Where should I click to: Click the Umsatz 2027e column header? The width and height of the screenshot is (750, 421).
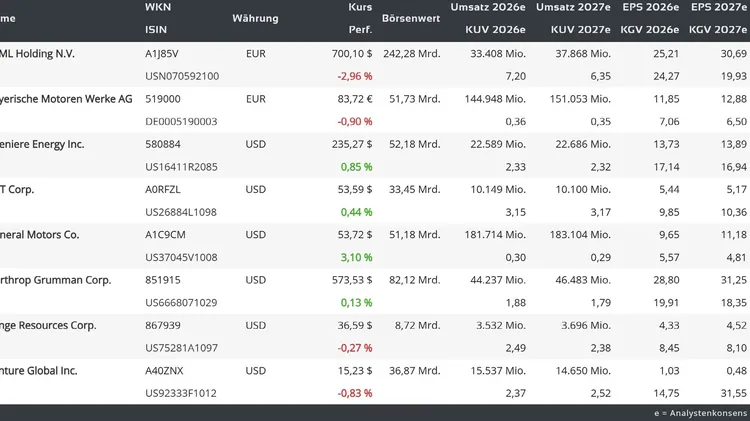pos(573,7)
